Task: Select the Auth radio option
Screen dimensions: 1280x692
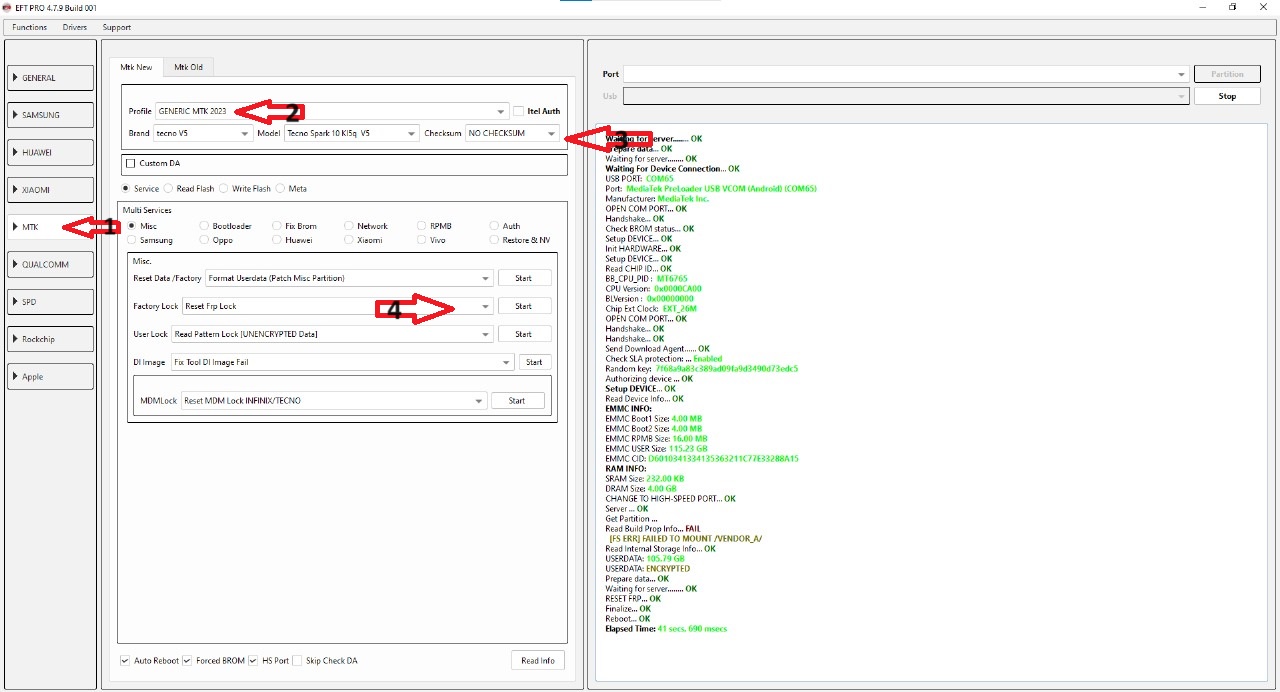Action: point(495,226)
